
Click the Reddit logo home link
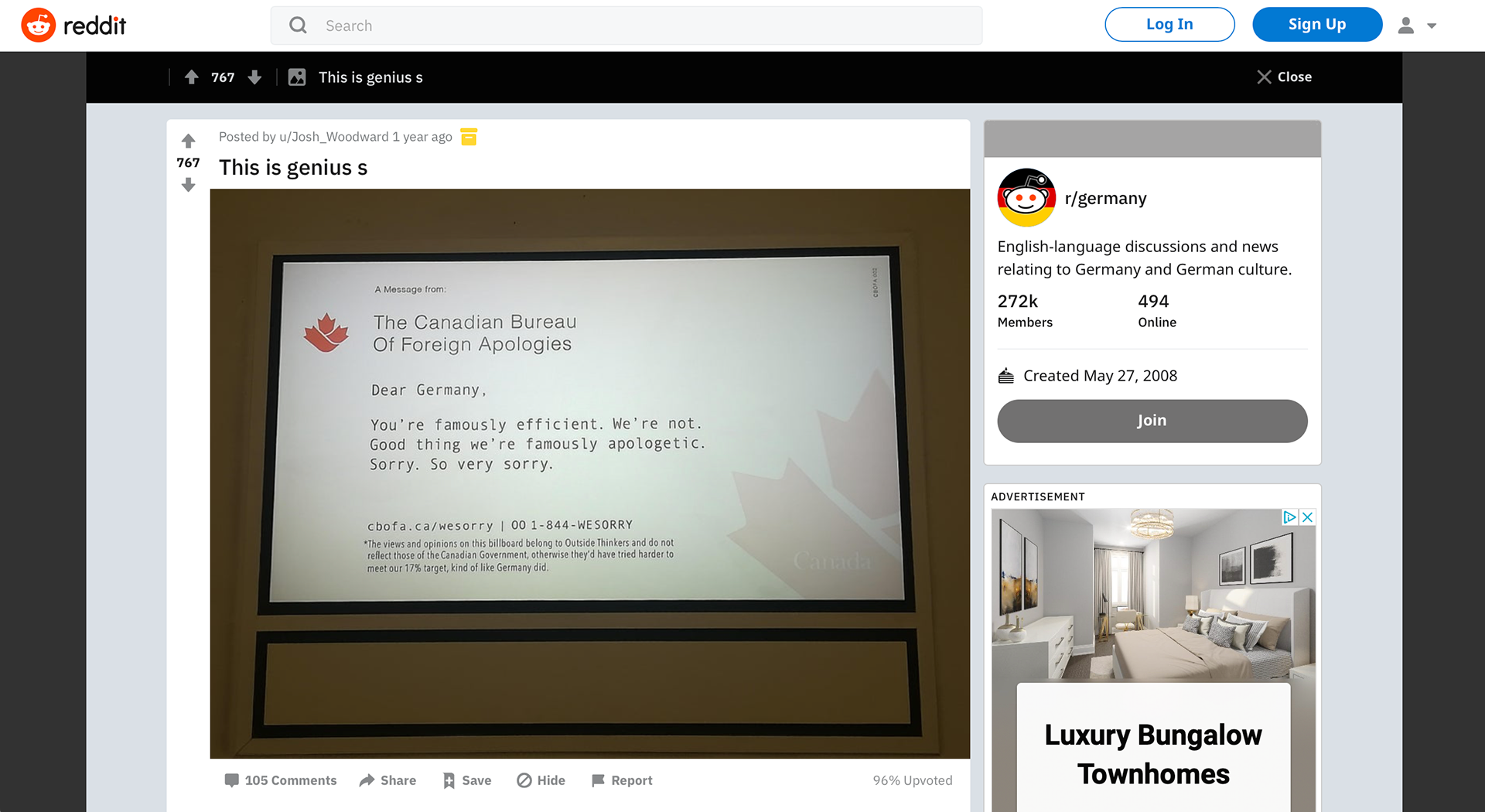pos(73,26)
